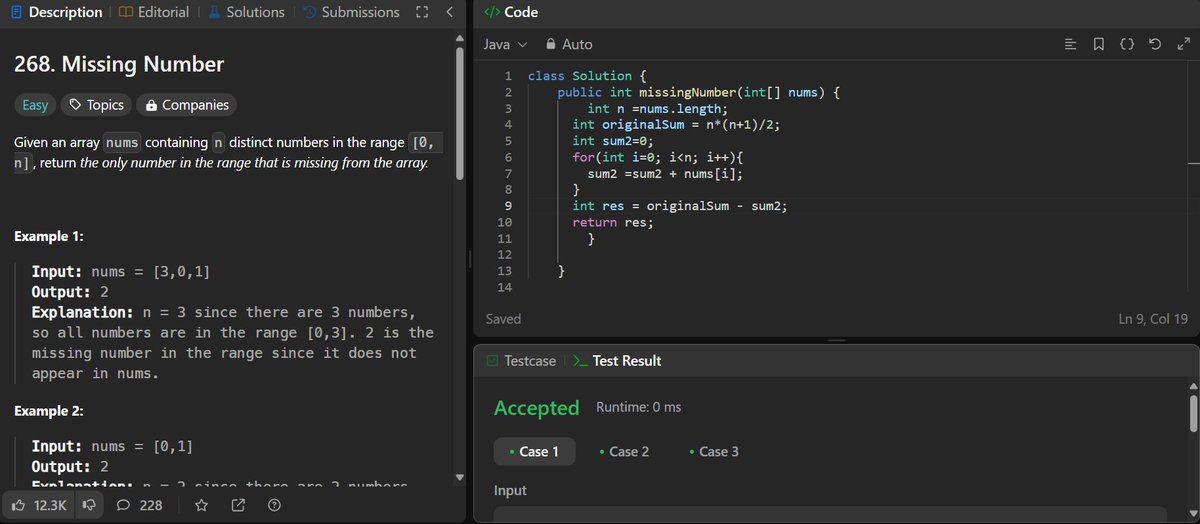Click the '268. Missing Number' title
1200x524 pixels.
(119, 65)
